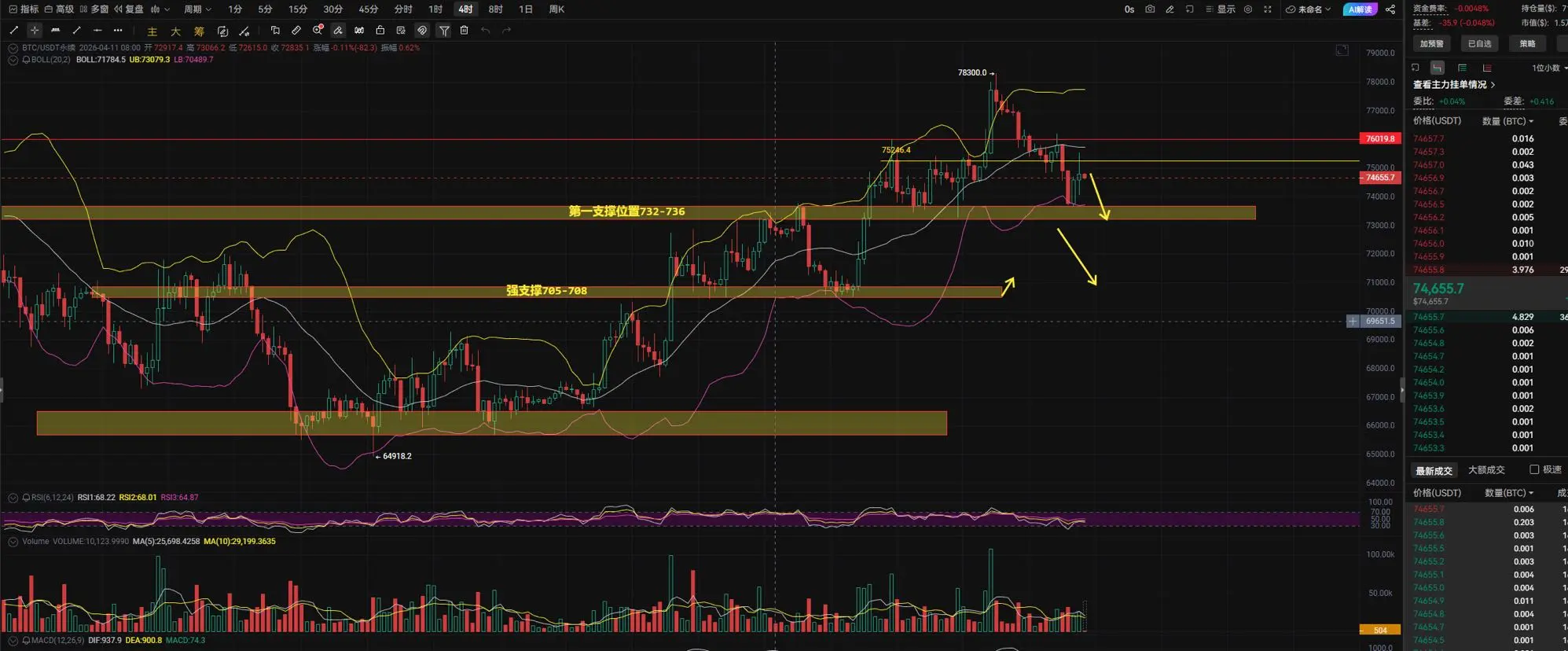Select the trend line drawing tool
The width and height of the screenshot is (1568, 651).
coord(13,31)
